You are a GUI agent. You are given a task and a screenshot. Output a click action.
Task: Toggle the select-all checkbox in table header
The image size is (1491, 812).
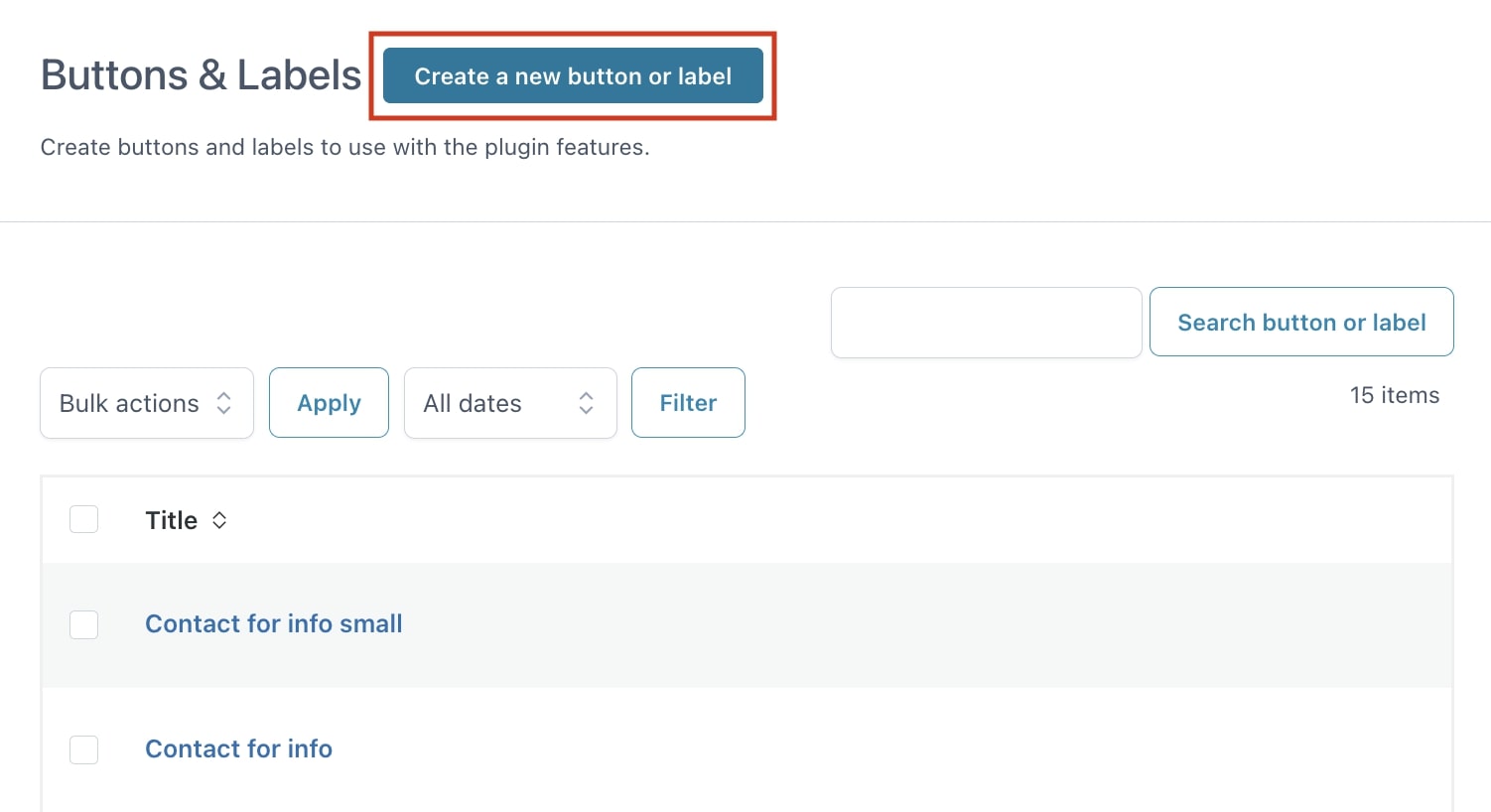click(x=84, y=519)
